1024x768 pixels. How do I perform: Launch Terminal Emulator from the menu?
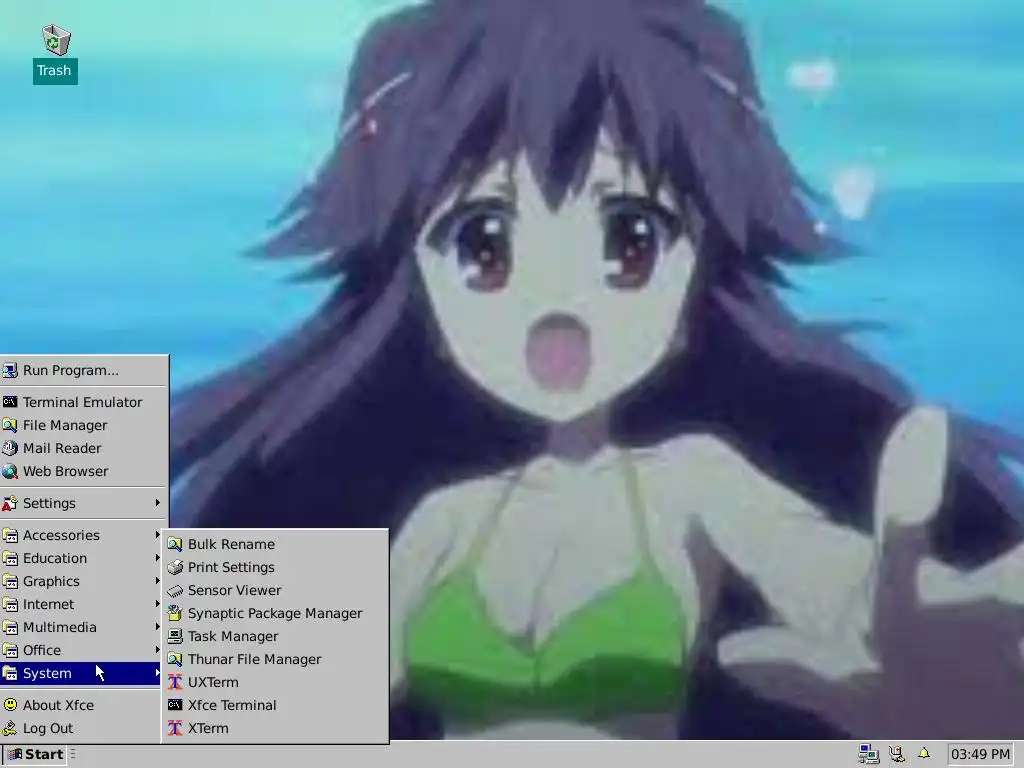click(84, 402)
